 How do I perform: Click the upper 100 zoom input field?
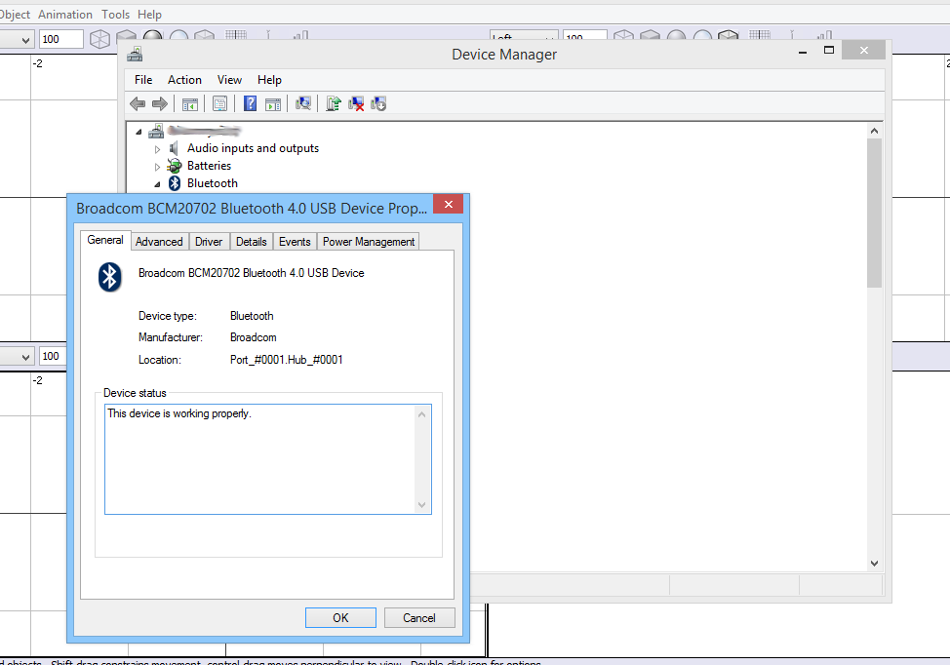pyautogui.click(x=61, y=39)
